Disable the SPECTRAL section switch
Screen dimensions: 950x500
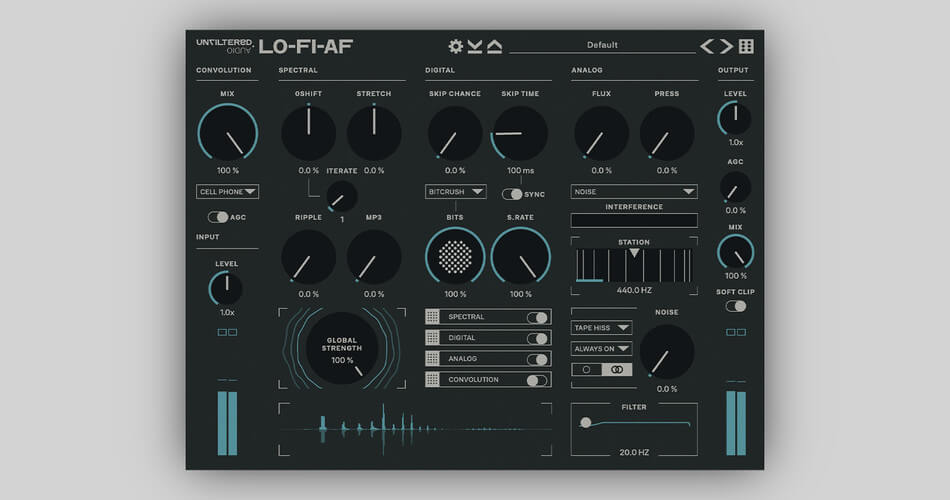point(537,317)
